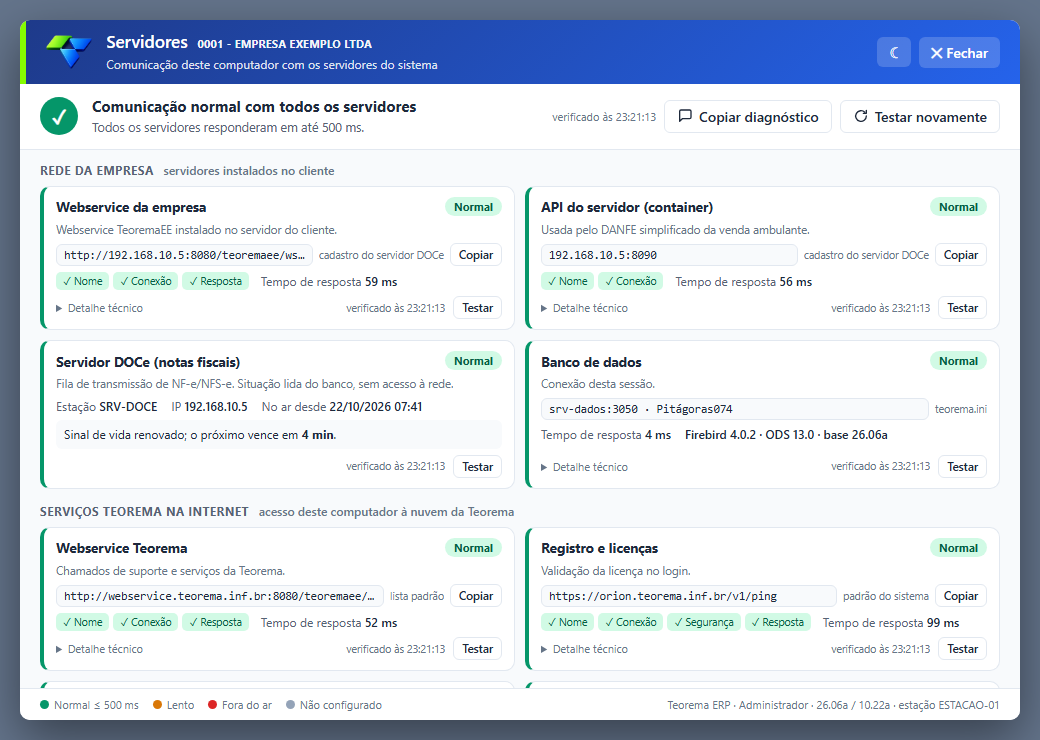Image resolution: width=1040 pixels, height=740 pixels.
Task: Click the Normal status pill on Banco de dados
Action: coord(958,361)
